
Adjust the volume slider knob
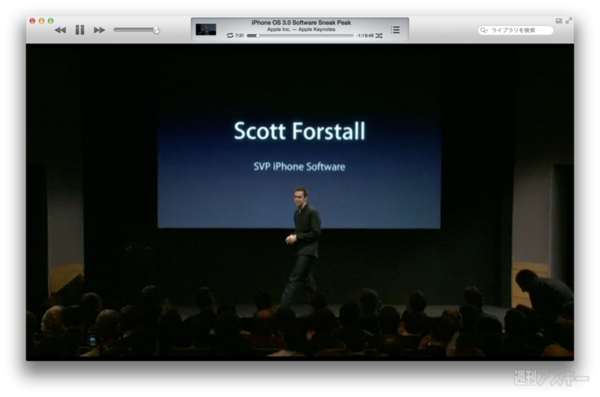click(156, 30)
